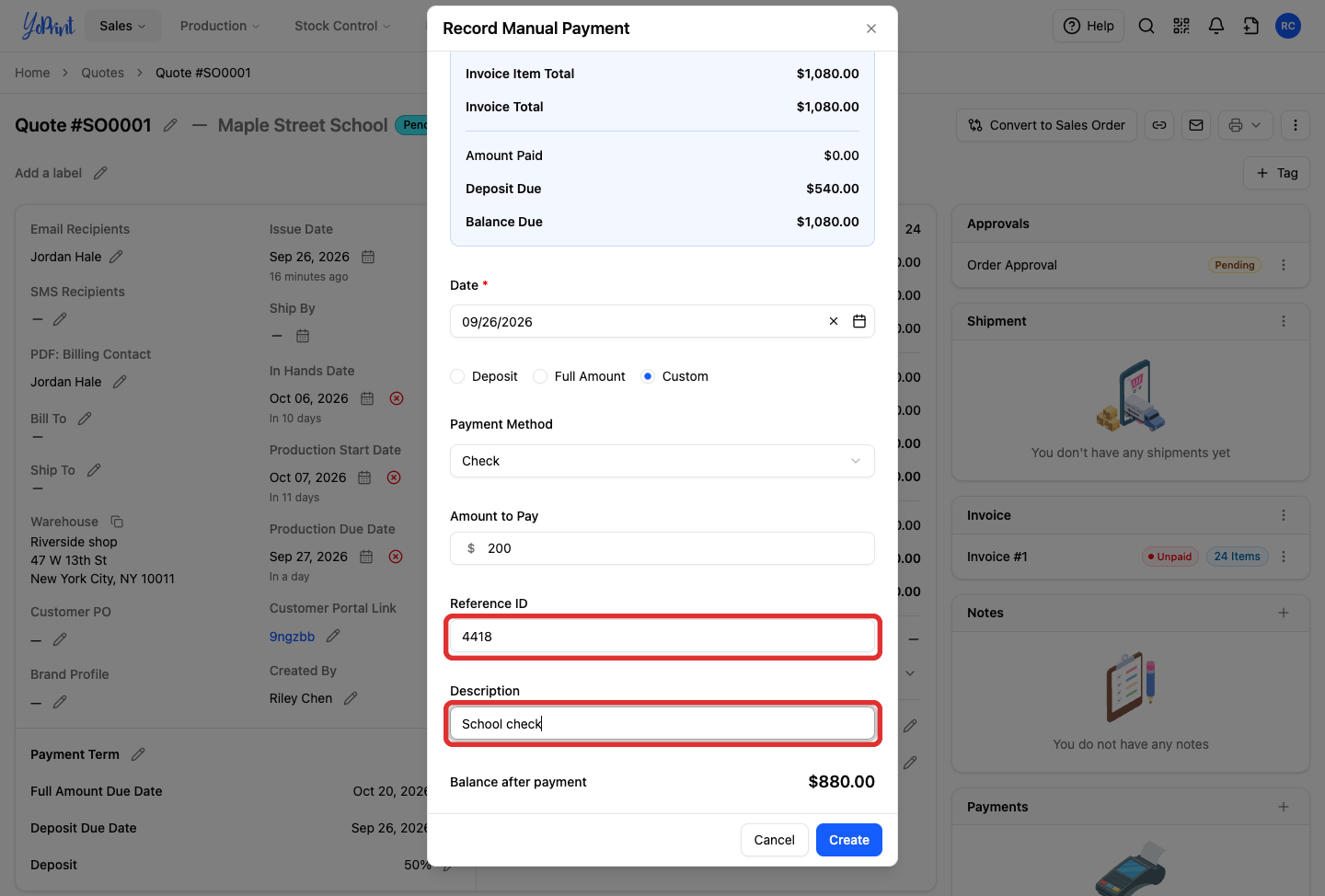Select the Full Amount radio option

540,376
